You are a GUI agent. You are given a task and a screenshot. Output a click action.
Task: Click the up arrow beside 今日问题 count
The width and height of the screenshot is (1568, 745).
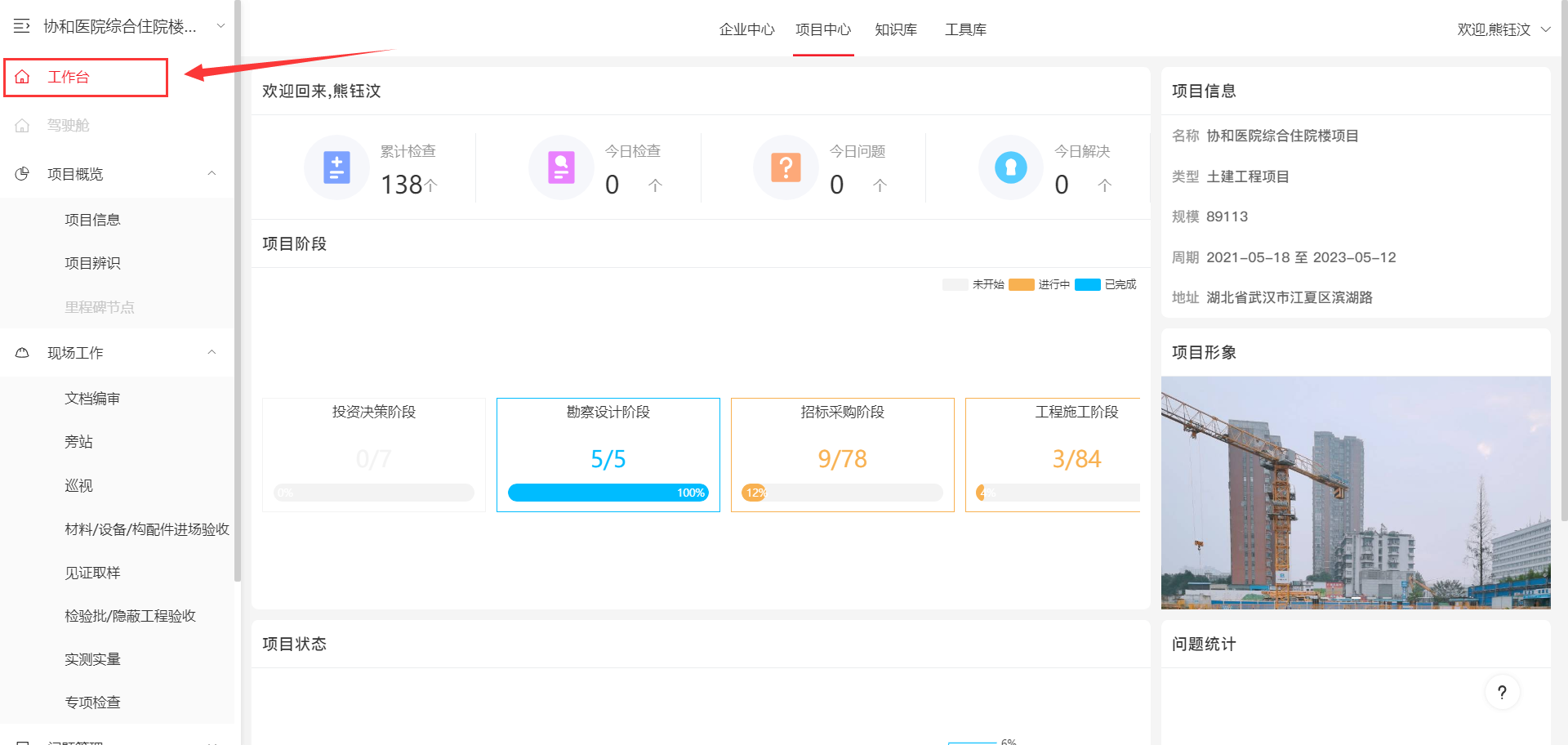coord(880,185)
